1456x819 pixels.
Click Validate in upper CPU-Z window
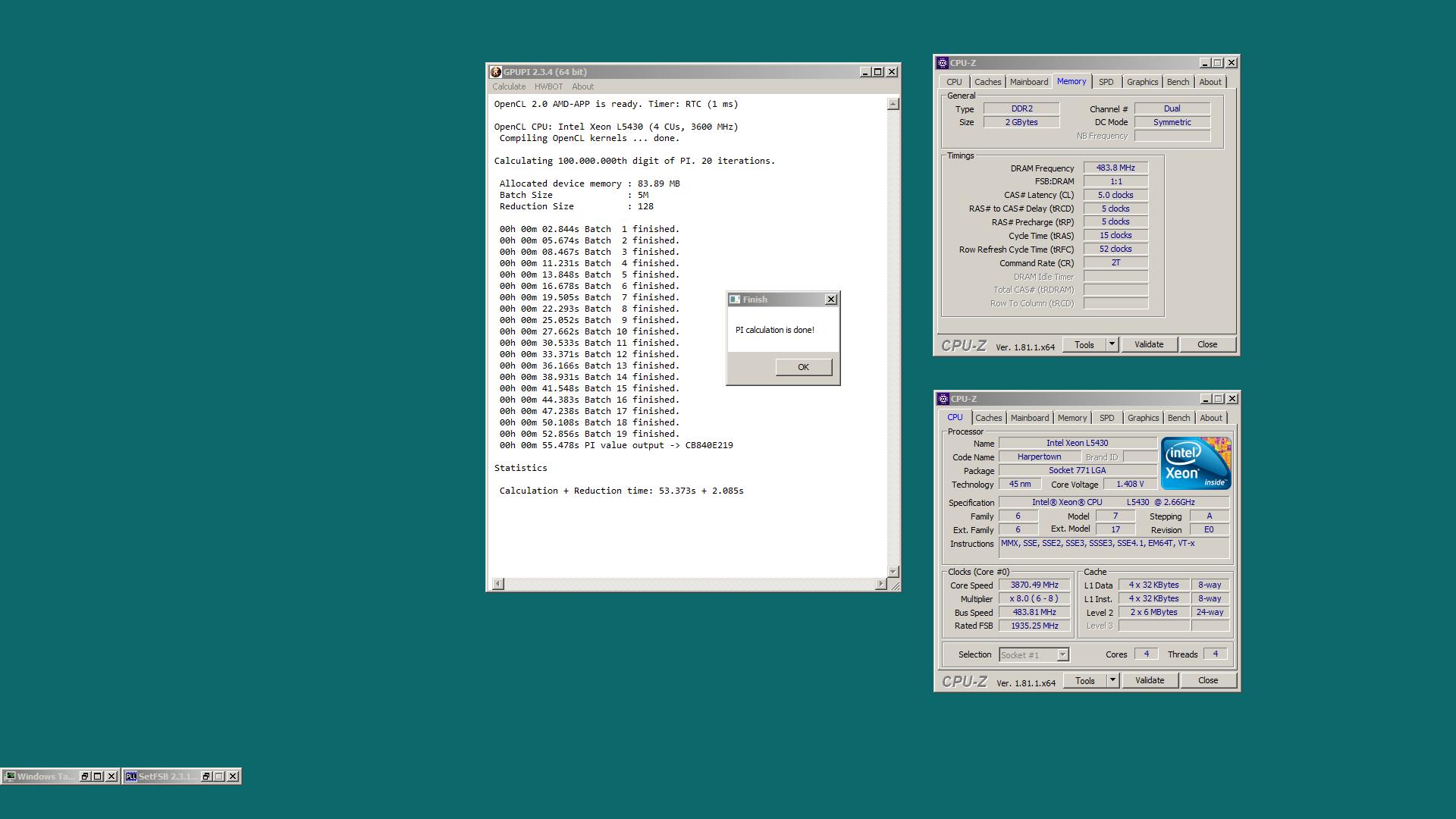1149,344
